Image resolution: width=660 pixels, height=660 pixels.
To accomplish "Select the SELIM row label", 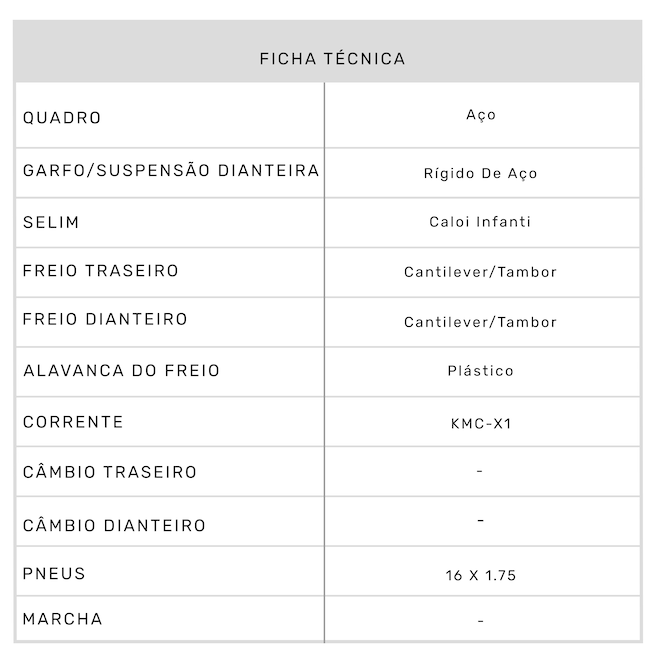I will 51,222.
